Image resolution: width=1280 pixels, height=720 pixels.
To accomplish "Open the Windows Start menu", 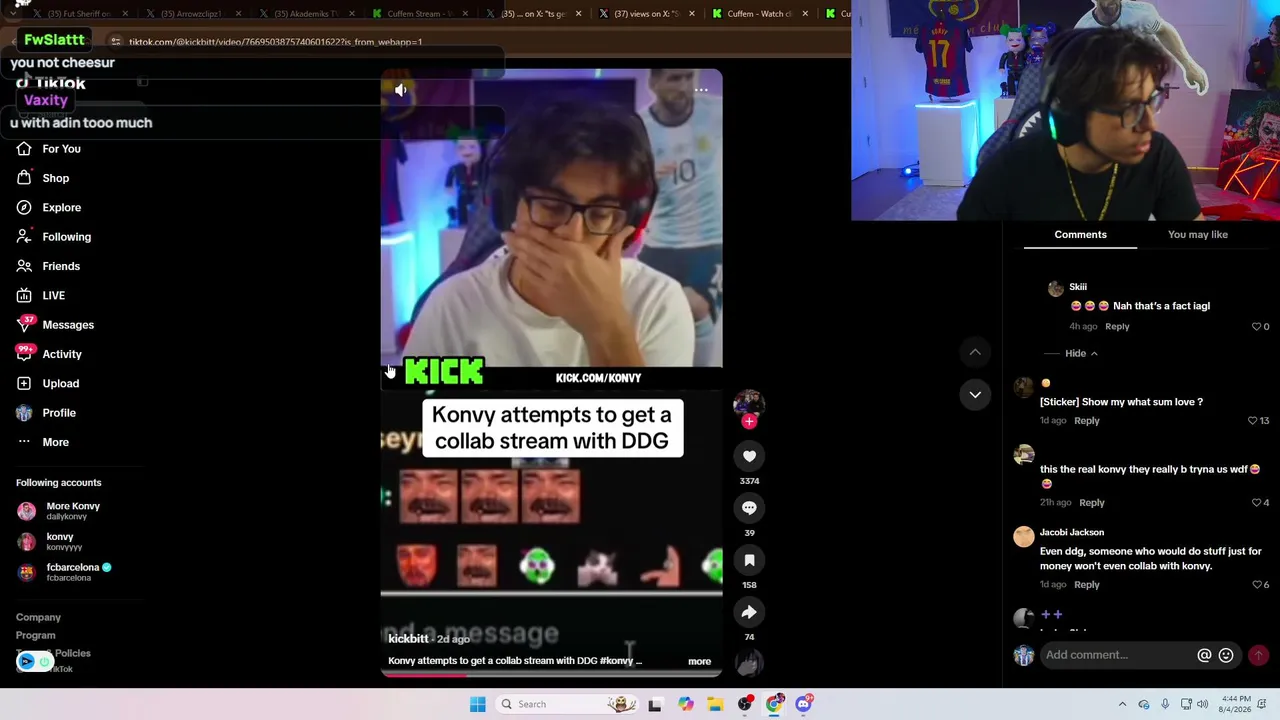I will tap(478, 704).
